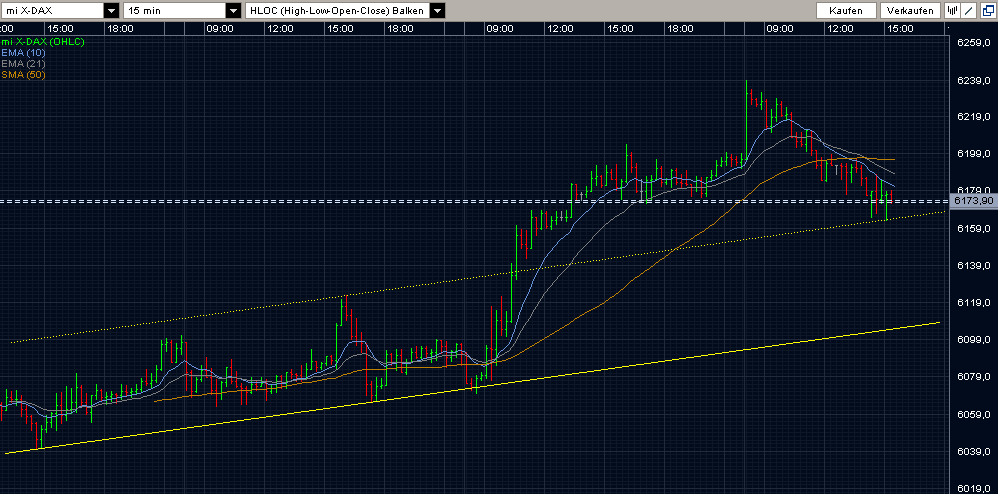Click the 6079,0 price axis label
The image size is (998, 494).
[973, 377]
